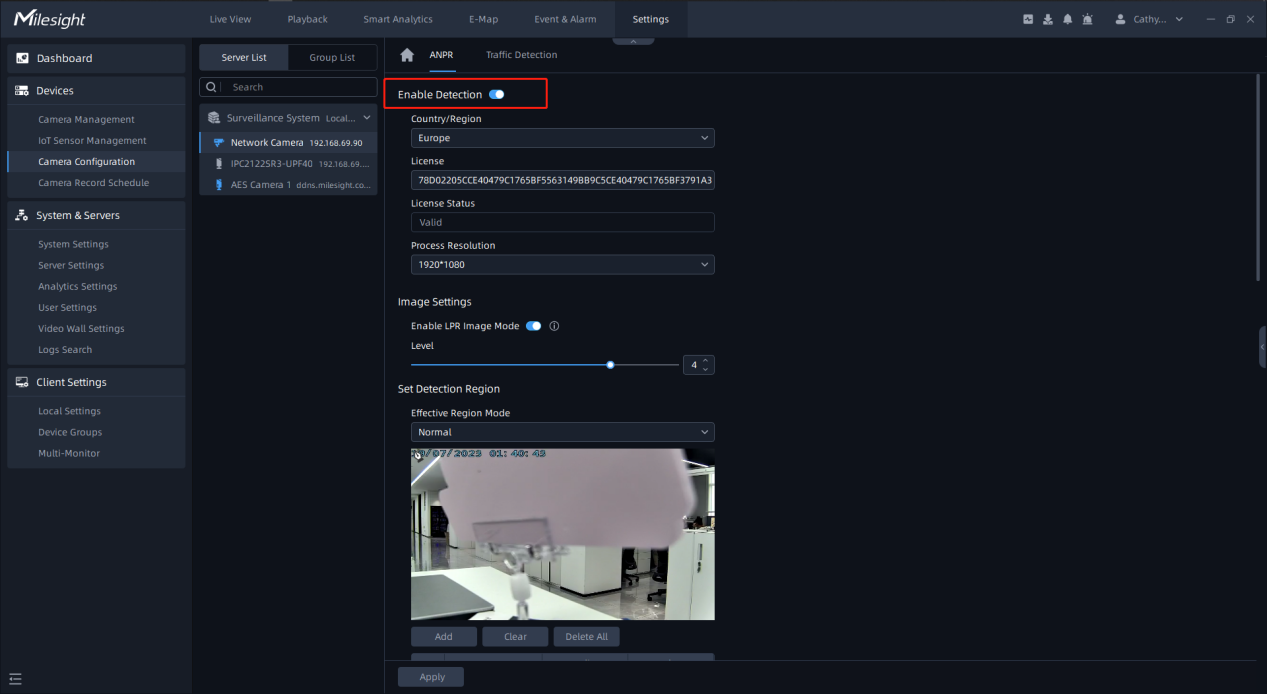Open the system health monitor icon
1267x694 pixels.
[1028, 19]
